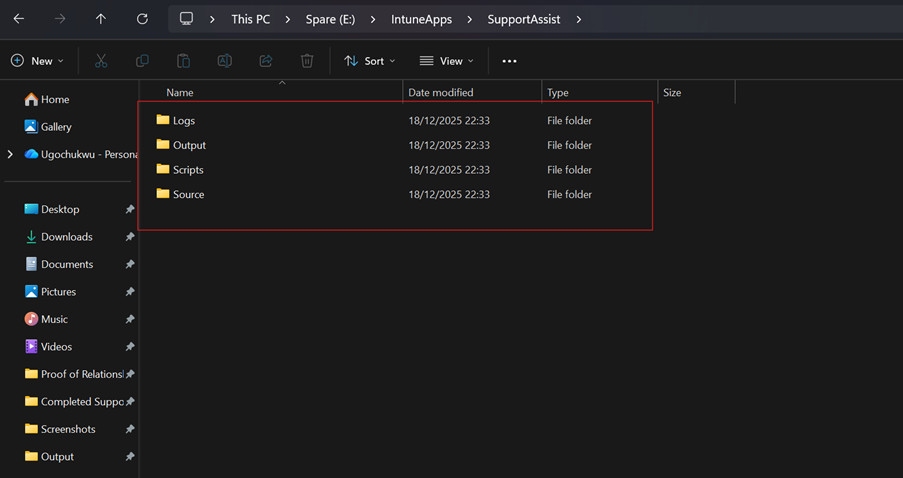Expand chevron after IntuneApps
Viewport: 903px width, 478px height.
tap(470, 20)
